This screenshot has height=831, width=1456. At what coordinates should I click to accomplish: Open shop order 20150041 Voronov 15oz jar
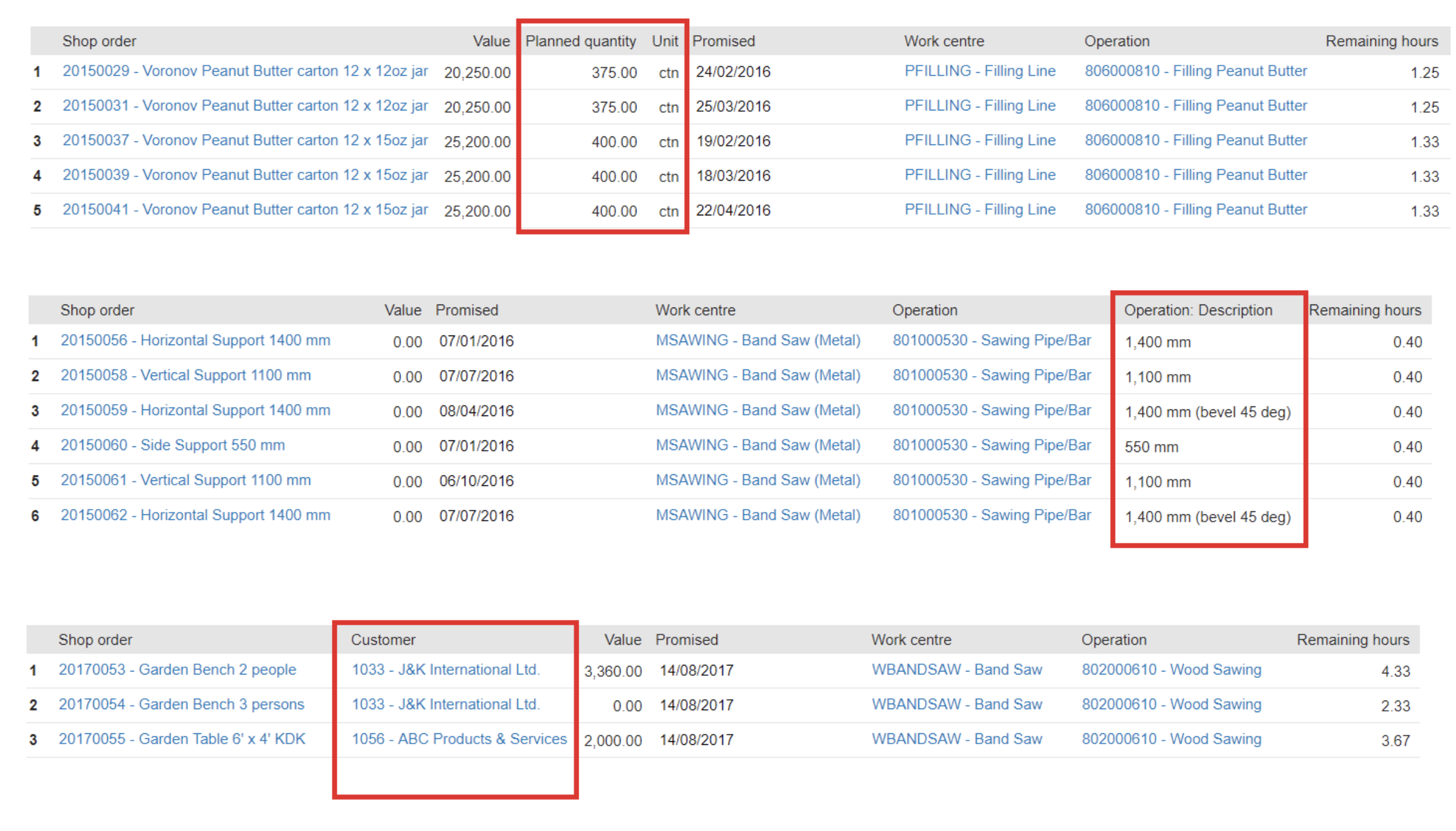coord(245,209)
